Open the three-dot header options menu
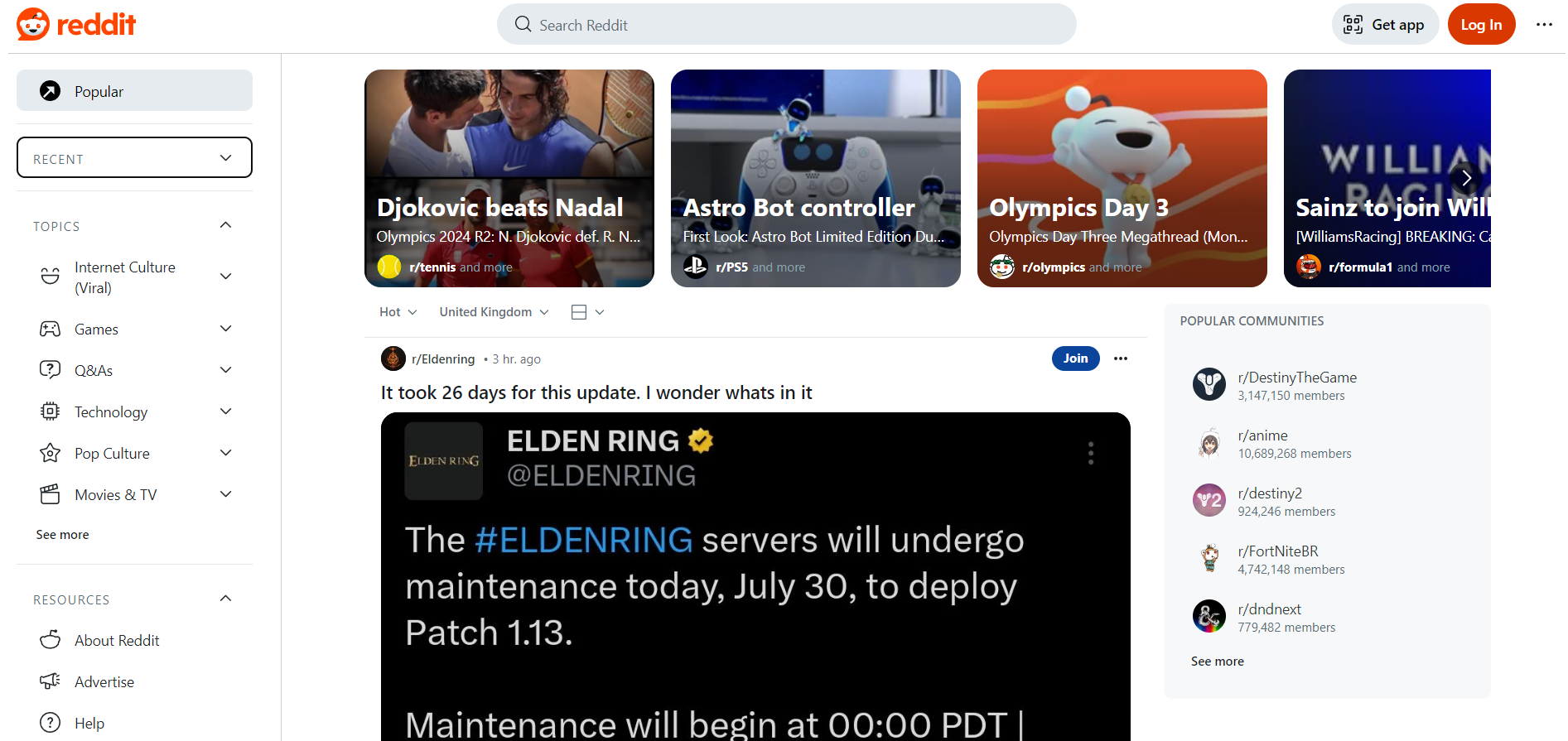The height and width of the screenshot is (741, 1568). (1544, 24)
